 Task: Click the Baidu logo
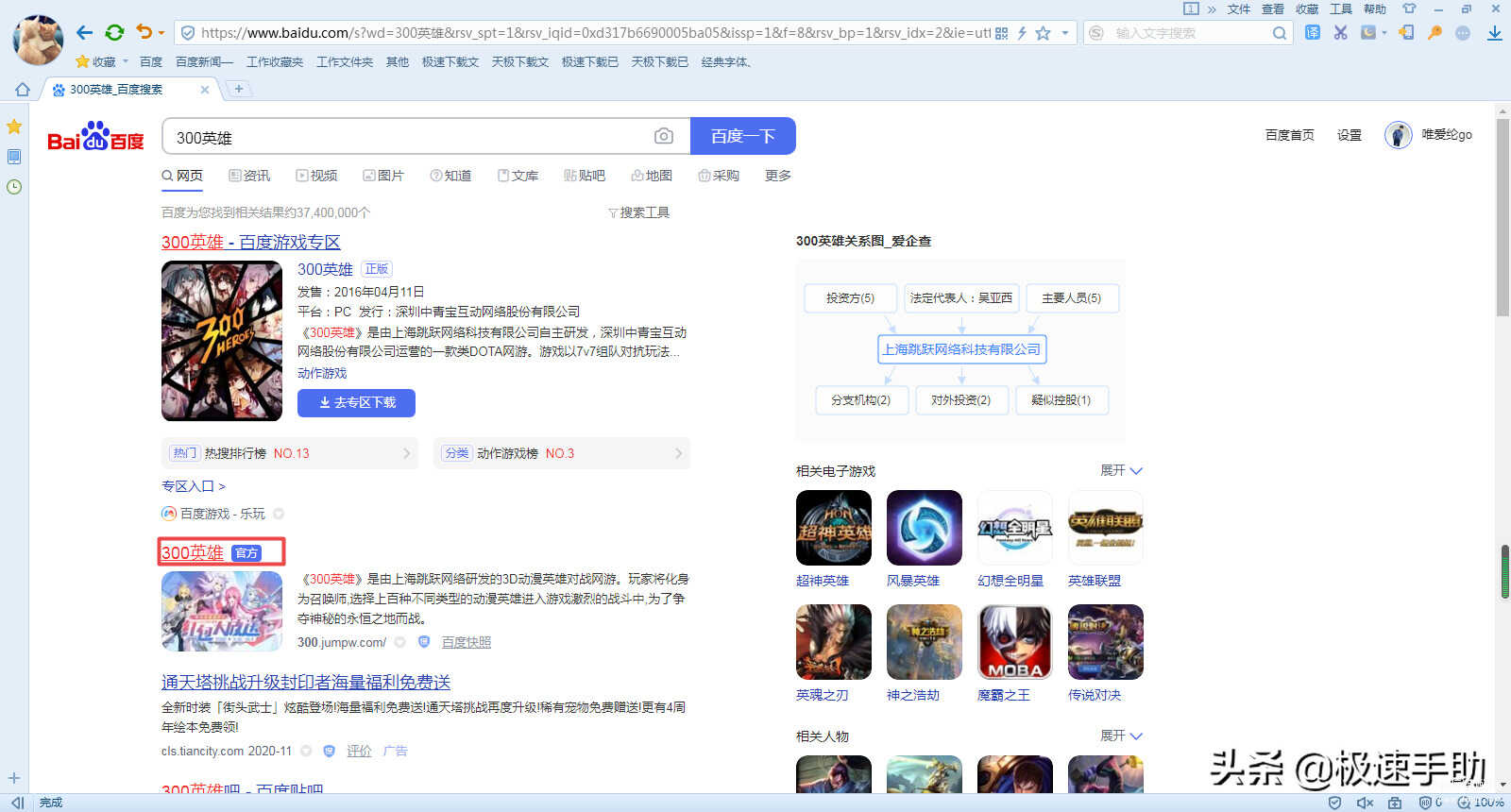click(95, 137)
